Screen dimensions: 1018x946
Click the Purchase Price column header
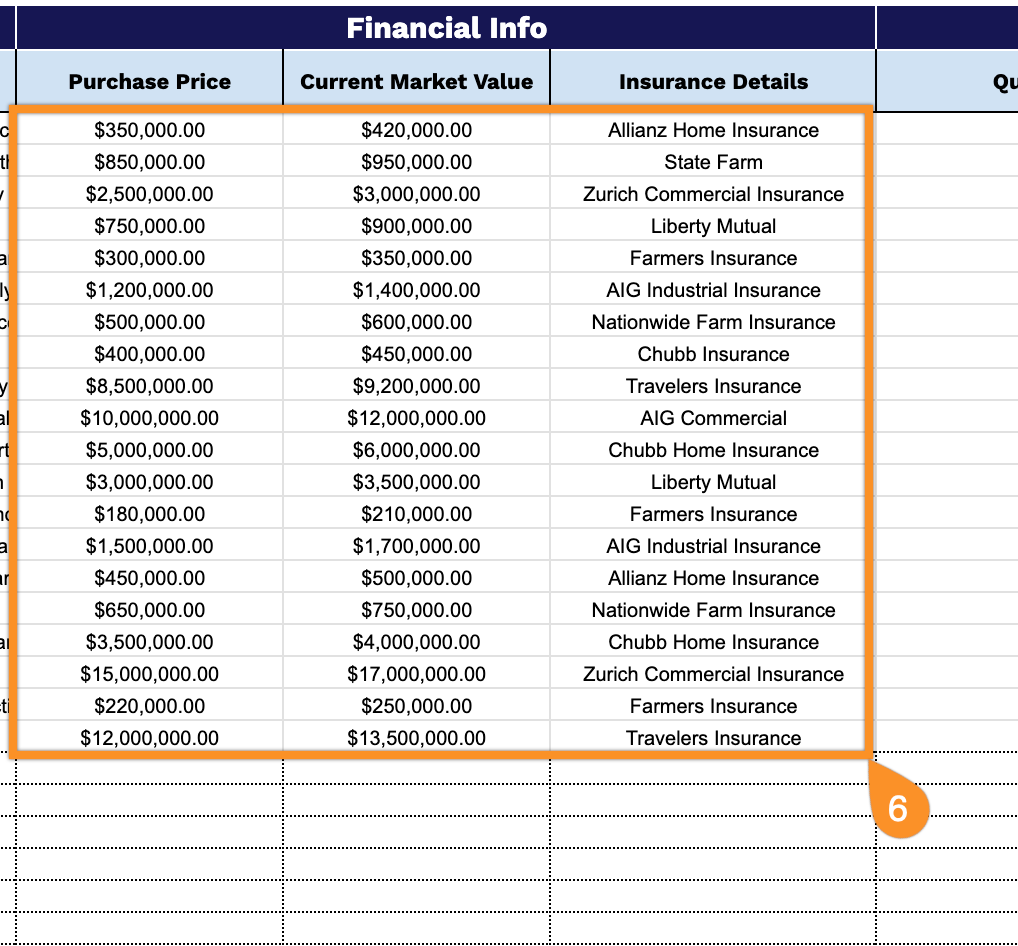coord(150,82)
